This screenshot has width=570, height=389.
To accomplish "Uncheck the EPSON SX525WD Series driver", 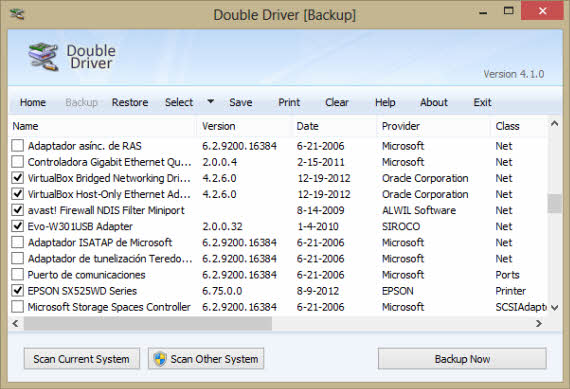I will [17, 290].
